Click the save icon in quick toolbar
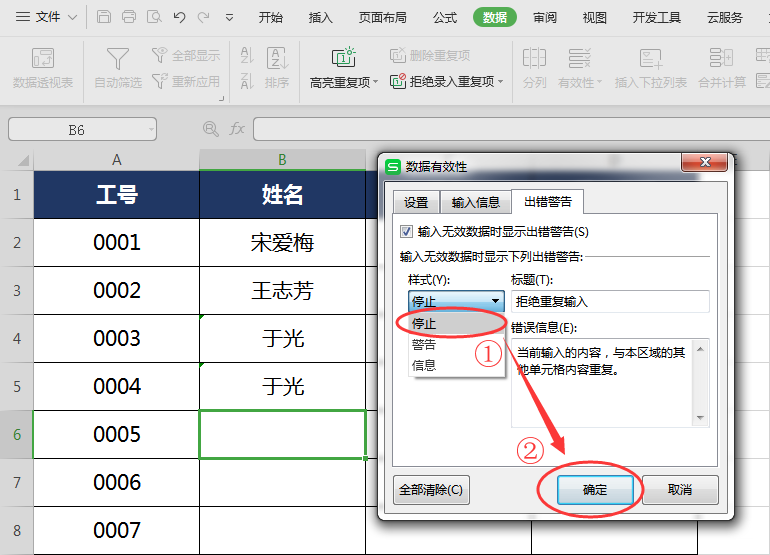Image resolution: width=770 pixels, height=555 pixels. click(x=104, y=17)
